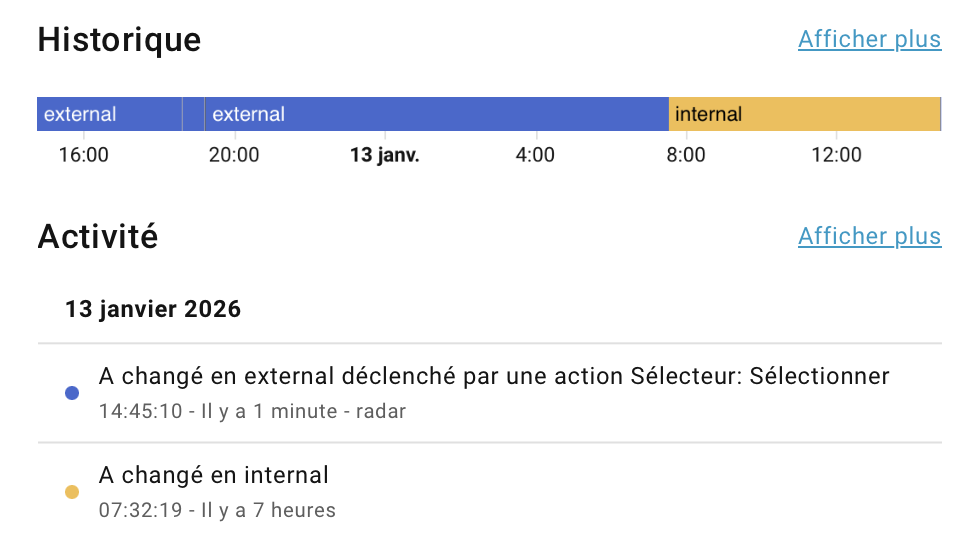Open "Afficher plus" next to Historique

click(x=869, y=39)
